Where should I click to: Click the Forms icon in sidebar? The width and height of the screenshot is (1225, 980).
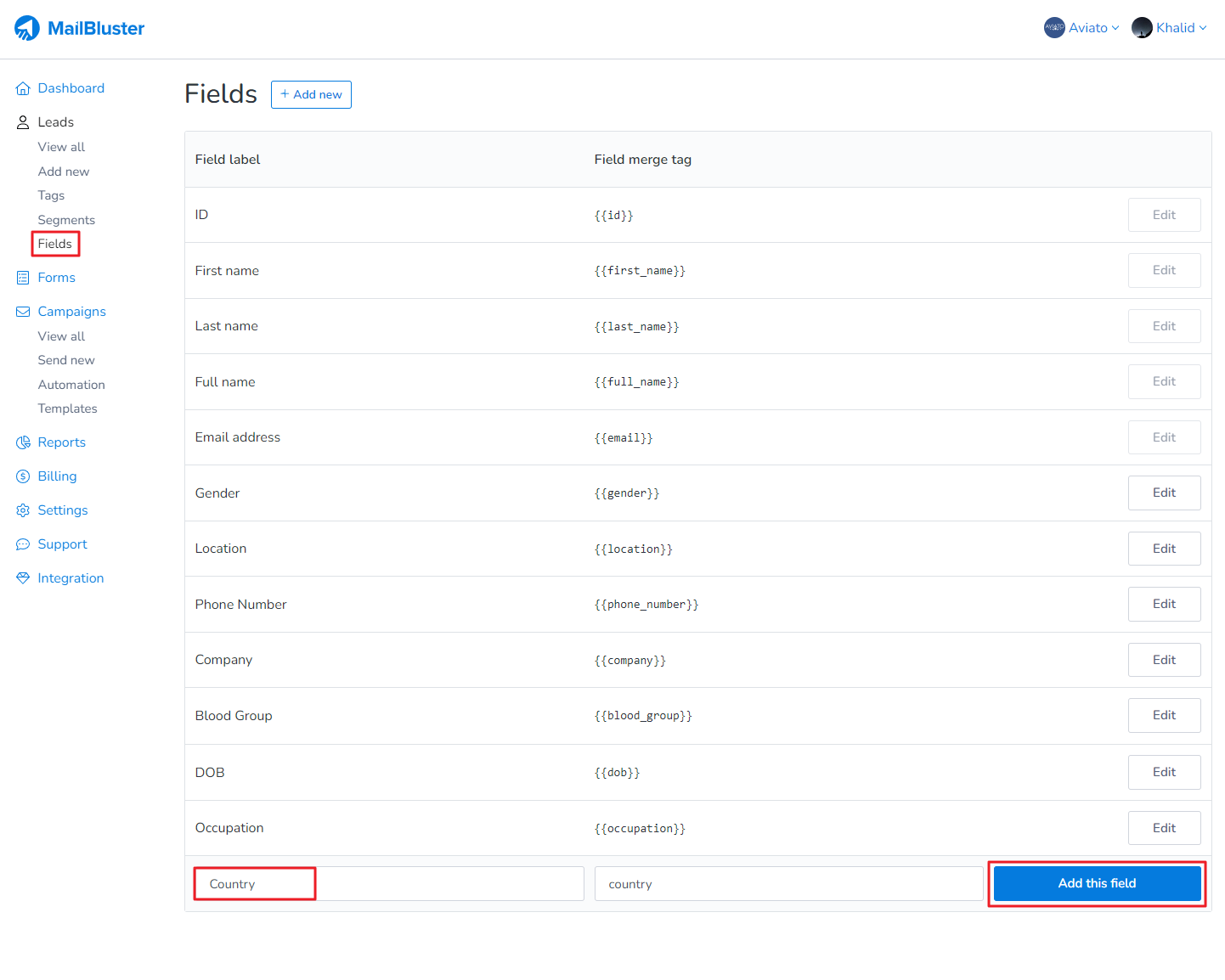(23, 278)
